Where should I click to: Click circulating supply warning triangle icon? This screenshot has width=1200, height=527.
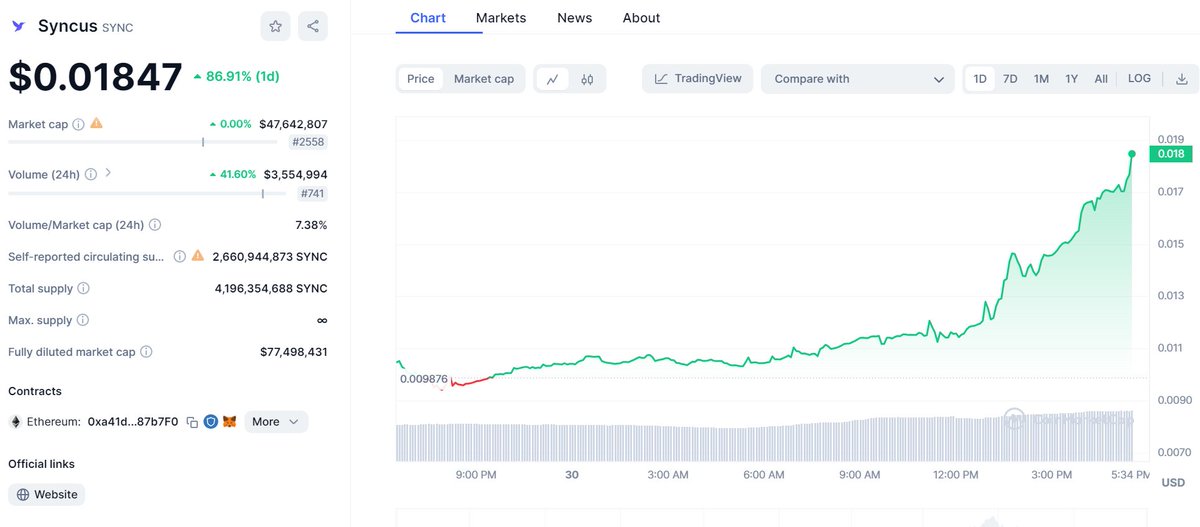point(198,256)
